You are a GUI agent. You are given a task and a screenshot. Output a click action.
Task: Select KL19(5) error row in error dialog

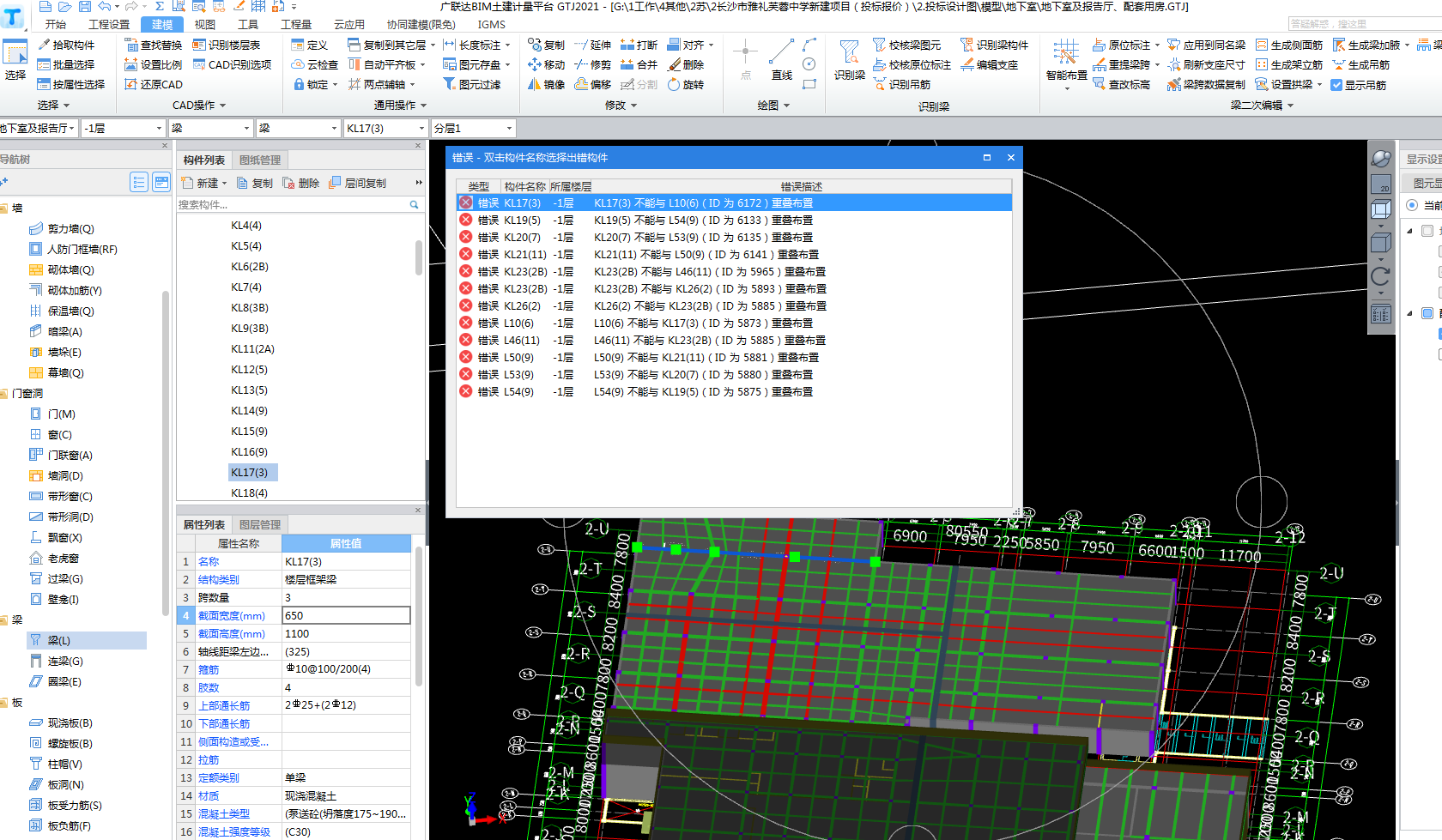click(x=734, y=220)
